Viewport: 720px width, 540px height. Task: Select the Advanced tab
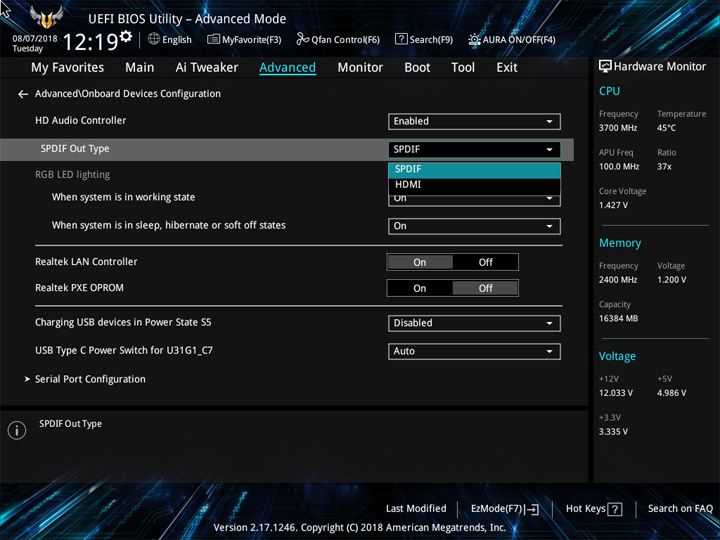(287, 68)
